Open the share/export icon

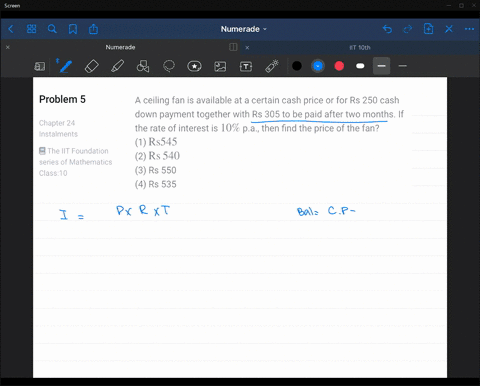click(x=93, y=29)
